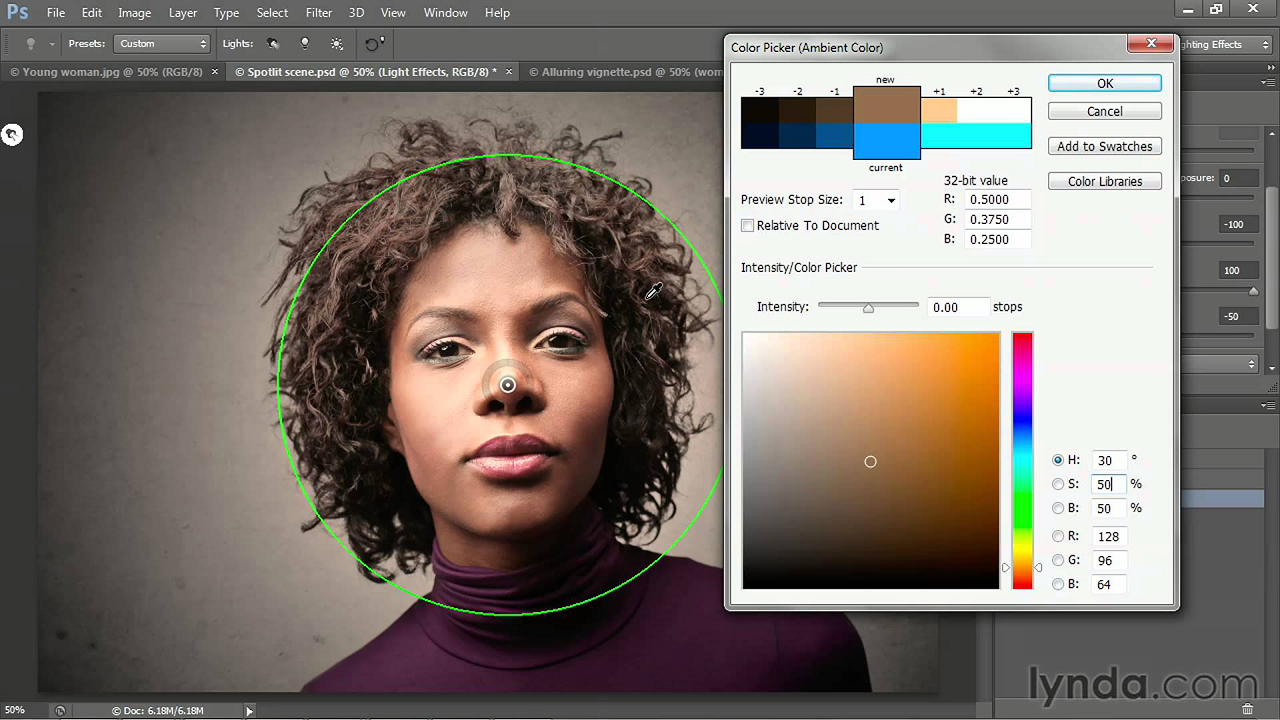Viewport: 1280px width, 720px height.
Task: Click the Add to Swatches button
Action: [x=1104, y=146]
